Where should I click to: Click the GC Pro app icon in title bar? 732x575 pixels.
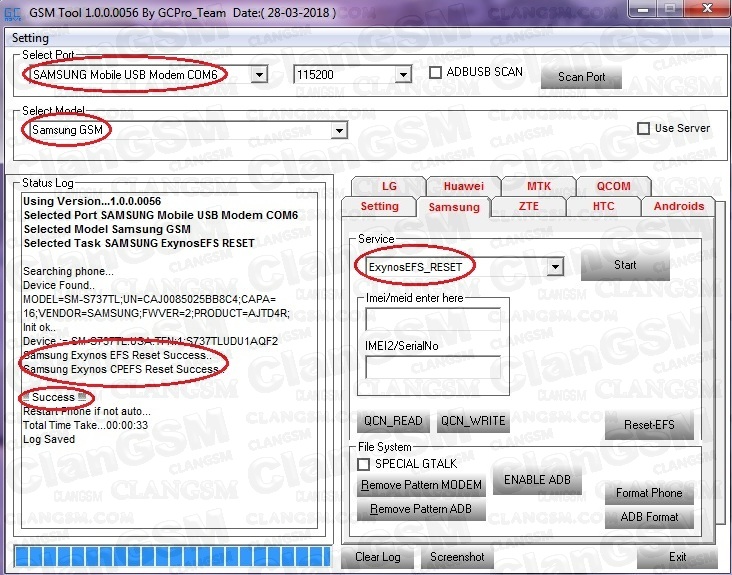(13, 14)
